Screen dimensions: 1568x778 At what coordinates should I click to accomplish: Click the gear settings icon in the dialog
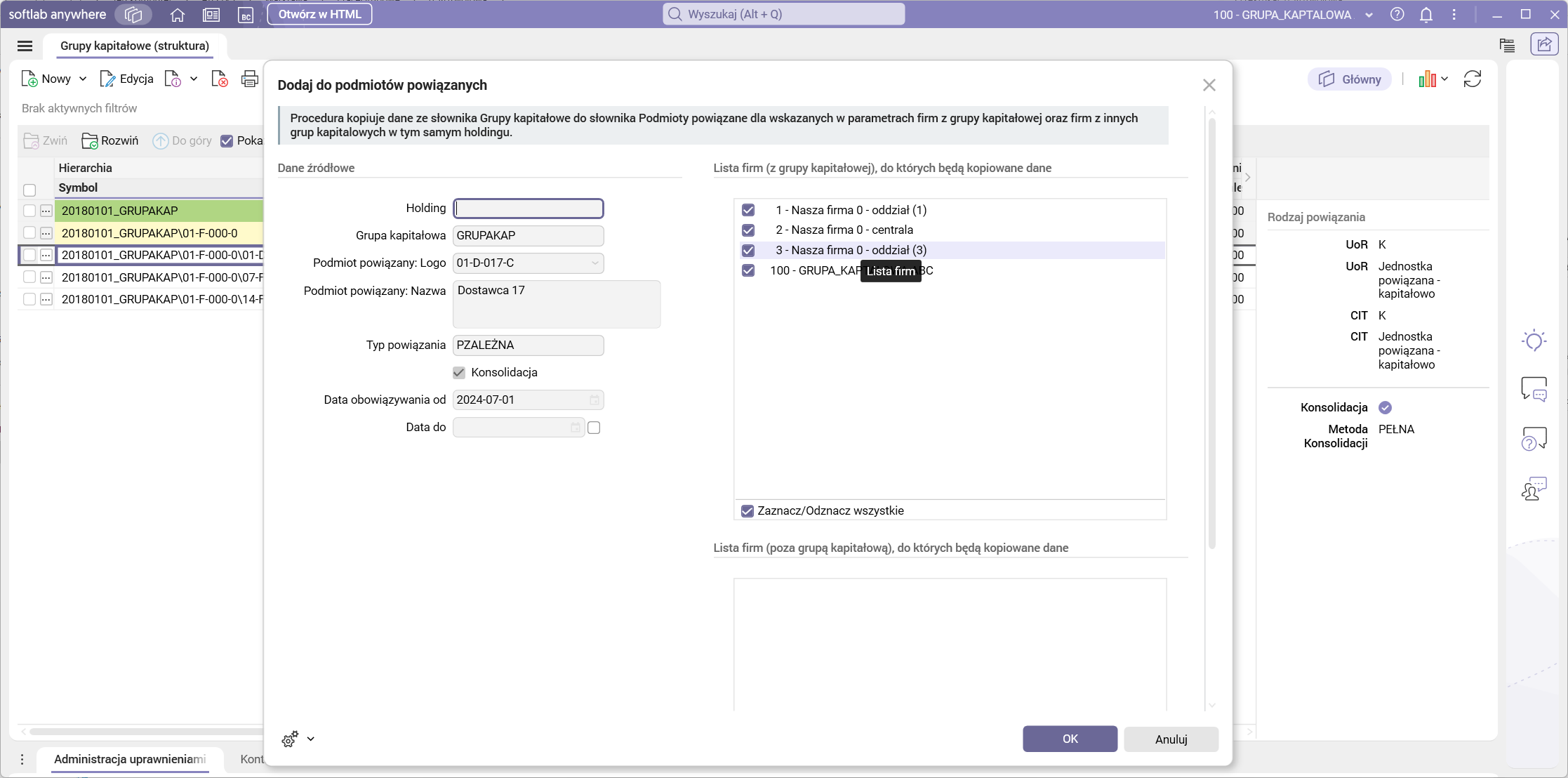pyautogui.click(x=290, y=739)
